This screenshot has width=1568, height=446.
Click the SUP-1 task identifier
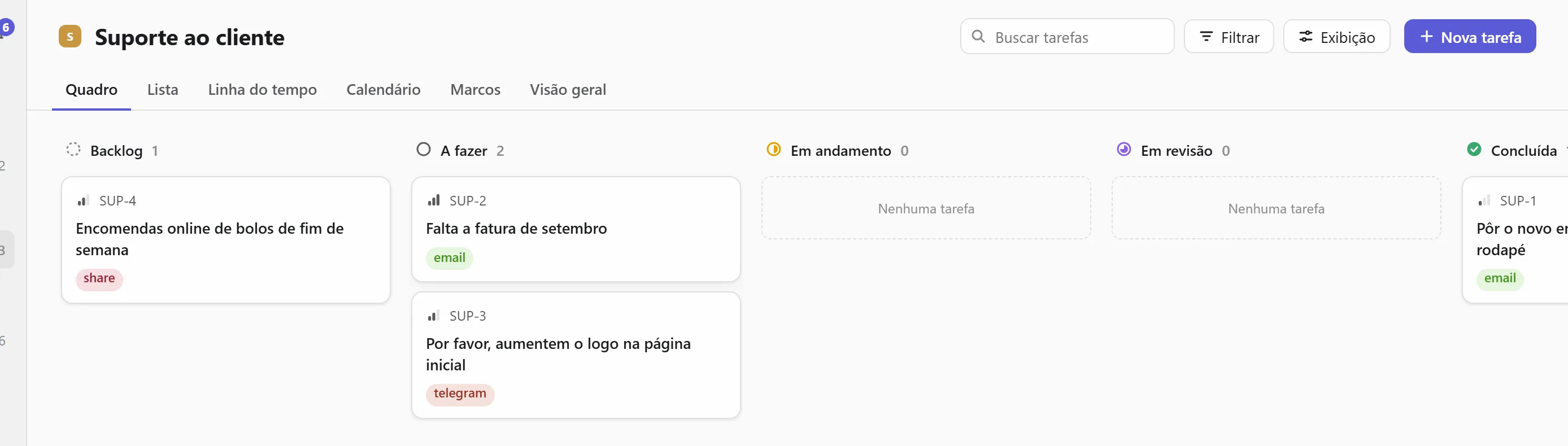point(1518,201)
